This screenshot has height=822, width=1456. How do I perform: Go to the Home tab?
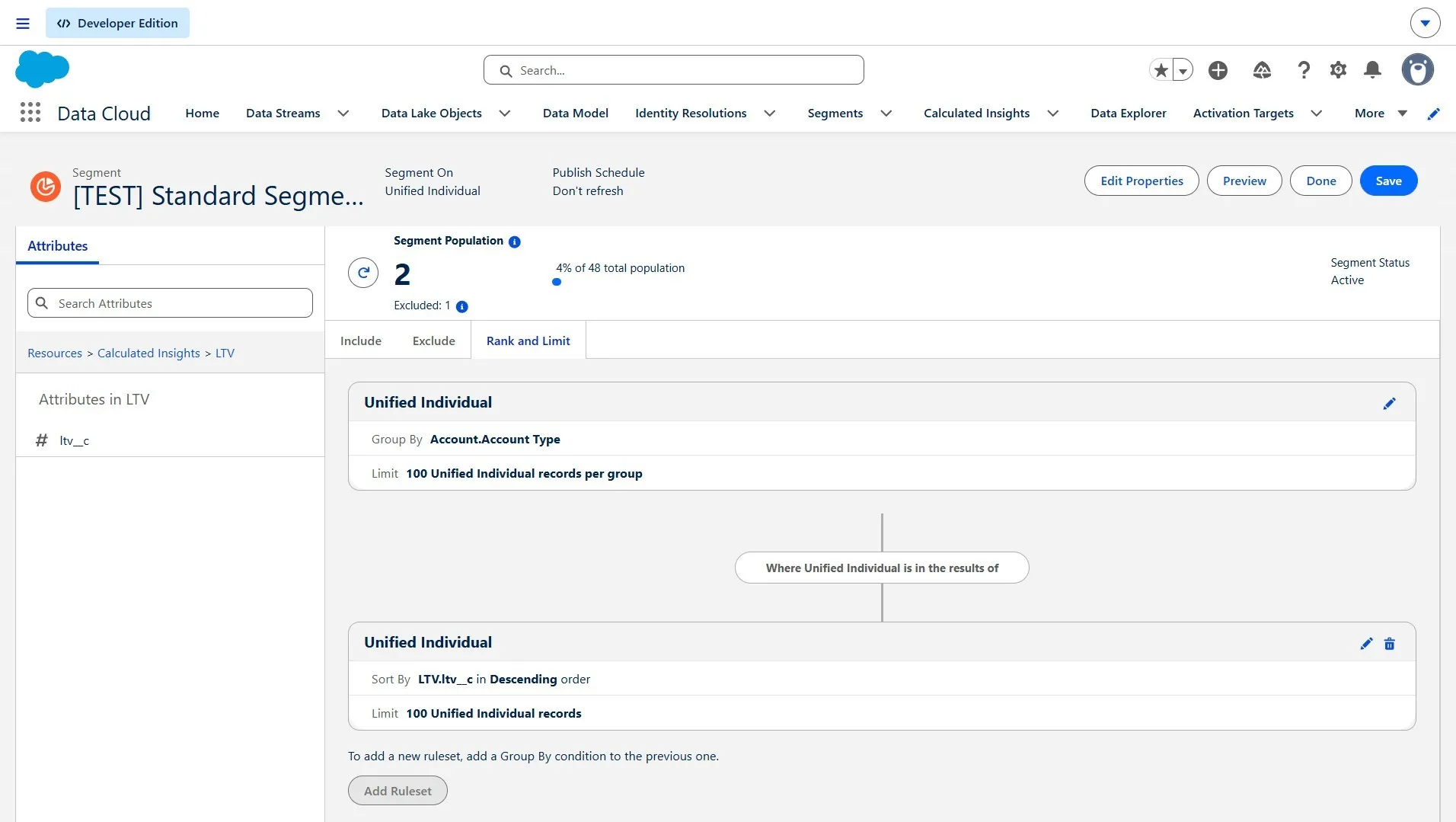click(x=202, y=114)
